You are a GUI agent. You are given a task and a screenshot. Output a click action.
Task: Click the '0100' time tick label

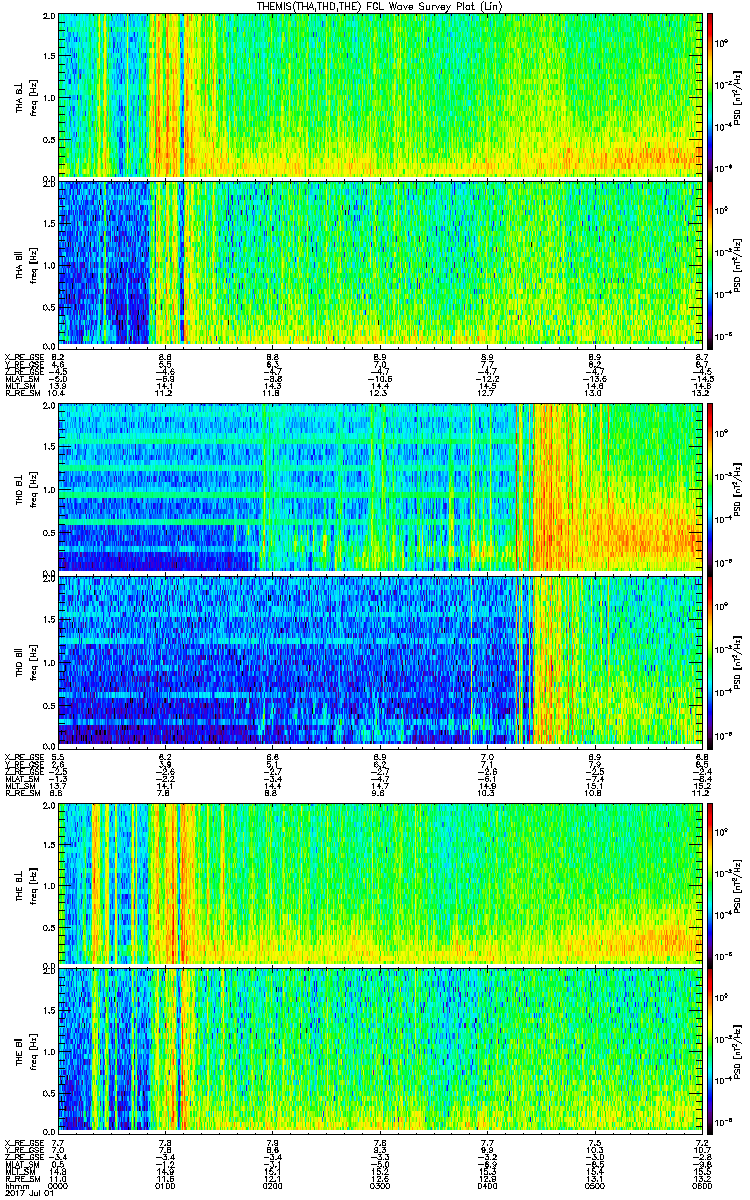point(165,1187)
